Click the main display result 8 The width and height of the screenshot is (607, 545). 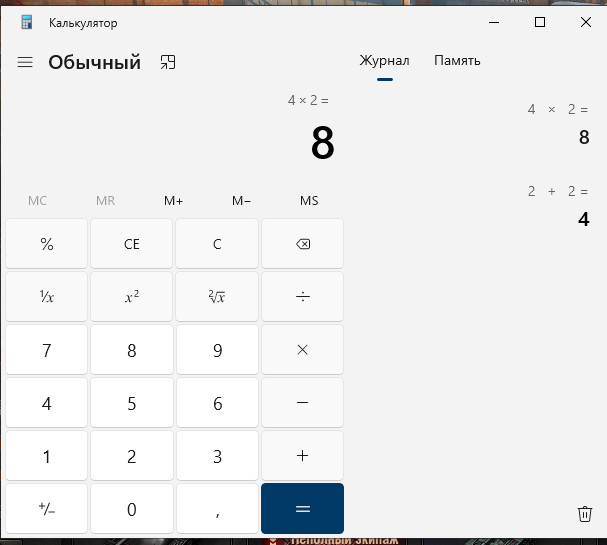[x=322, y=143]
